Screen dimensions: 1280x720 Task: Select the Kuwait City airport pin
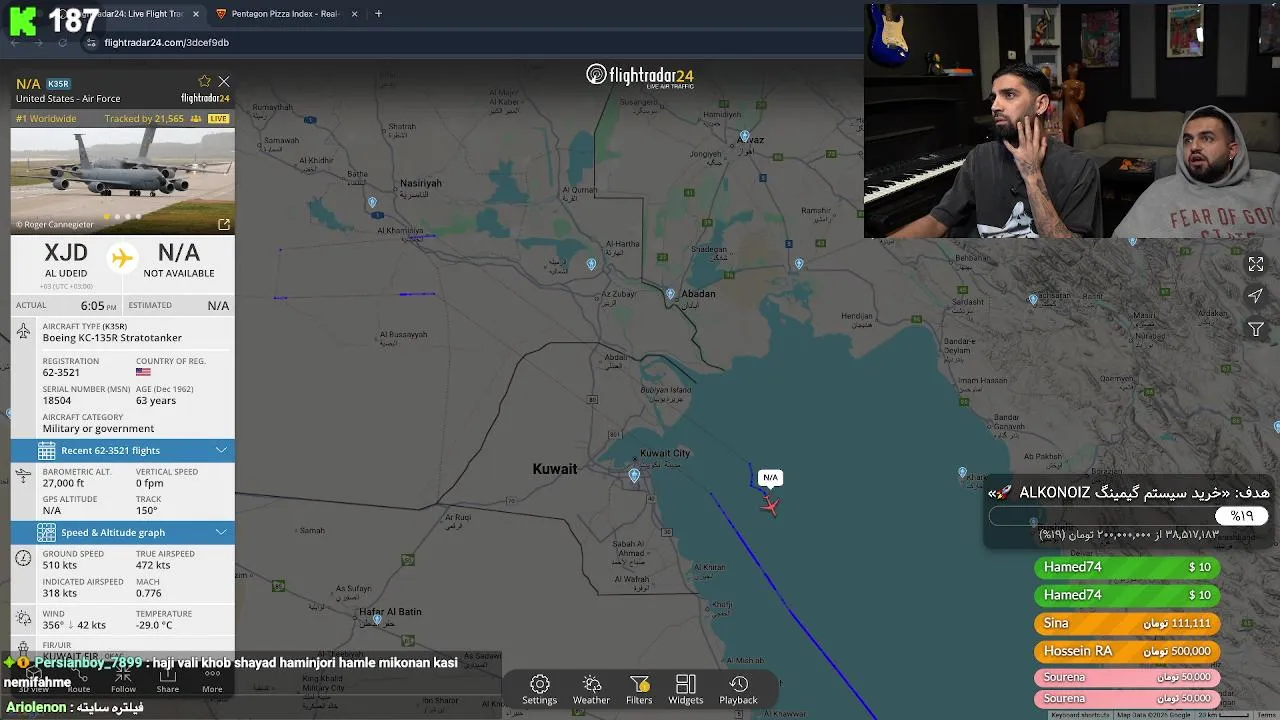[634, 476]
